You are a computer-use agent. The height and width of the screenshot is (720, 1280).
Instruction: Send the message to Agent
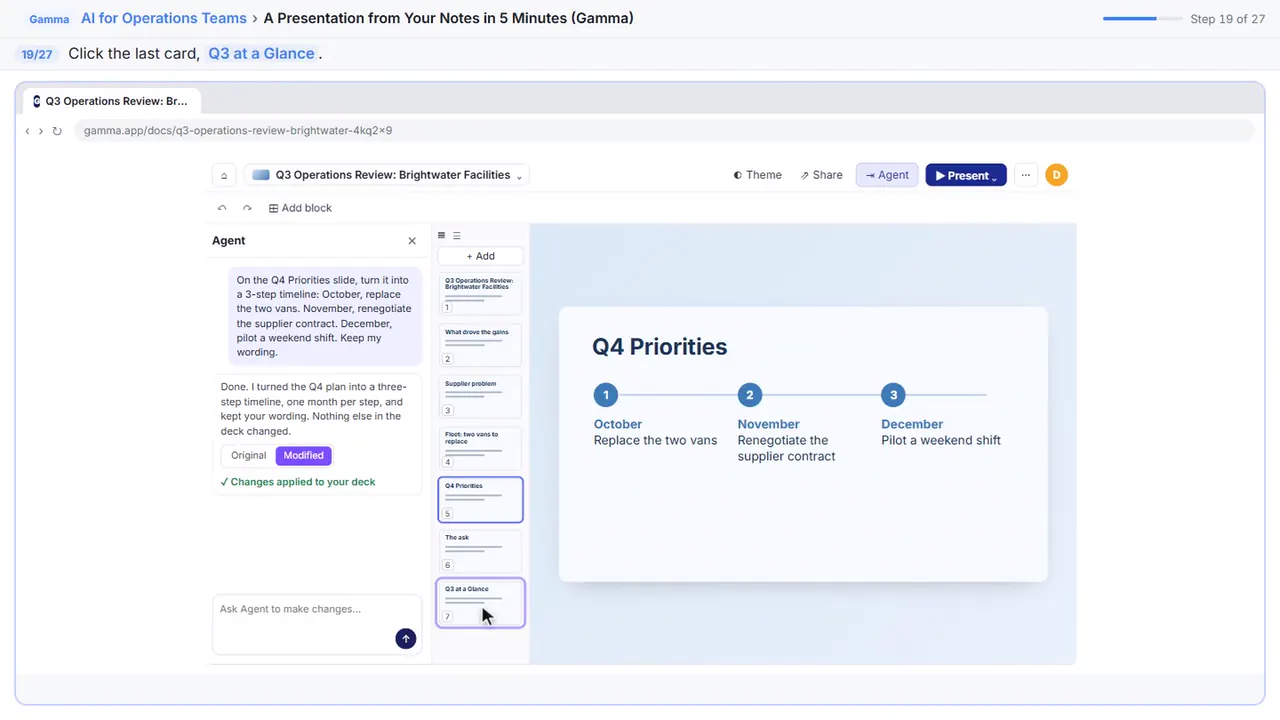point(405,639)
